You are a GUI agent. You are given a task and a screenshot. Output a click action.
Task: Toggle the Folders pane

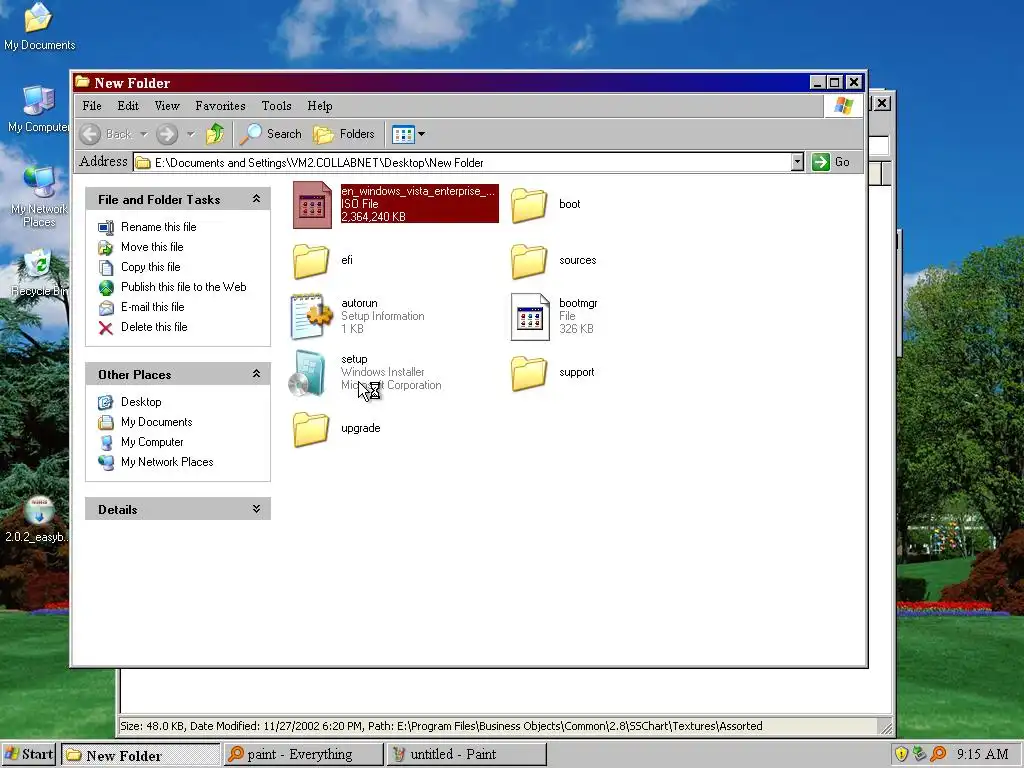344,134
